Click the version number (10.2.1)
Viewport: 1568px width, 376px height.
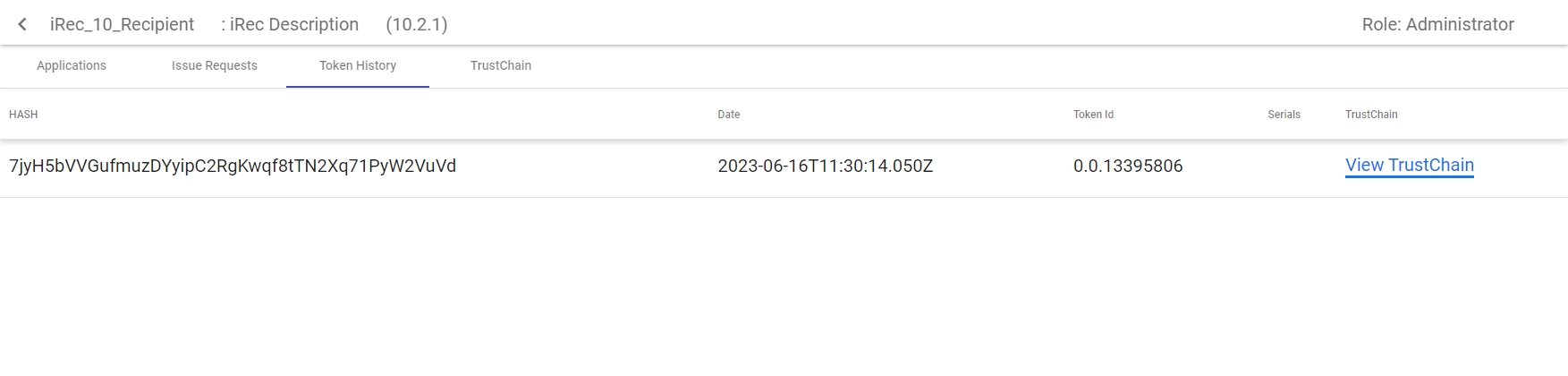pyautogui.click(x=417, y=24)
